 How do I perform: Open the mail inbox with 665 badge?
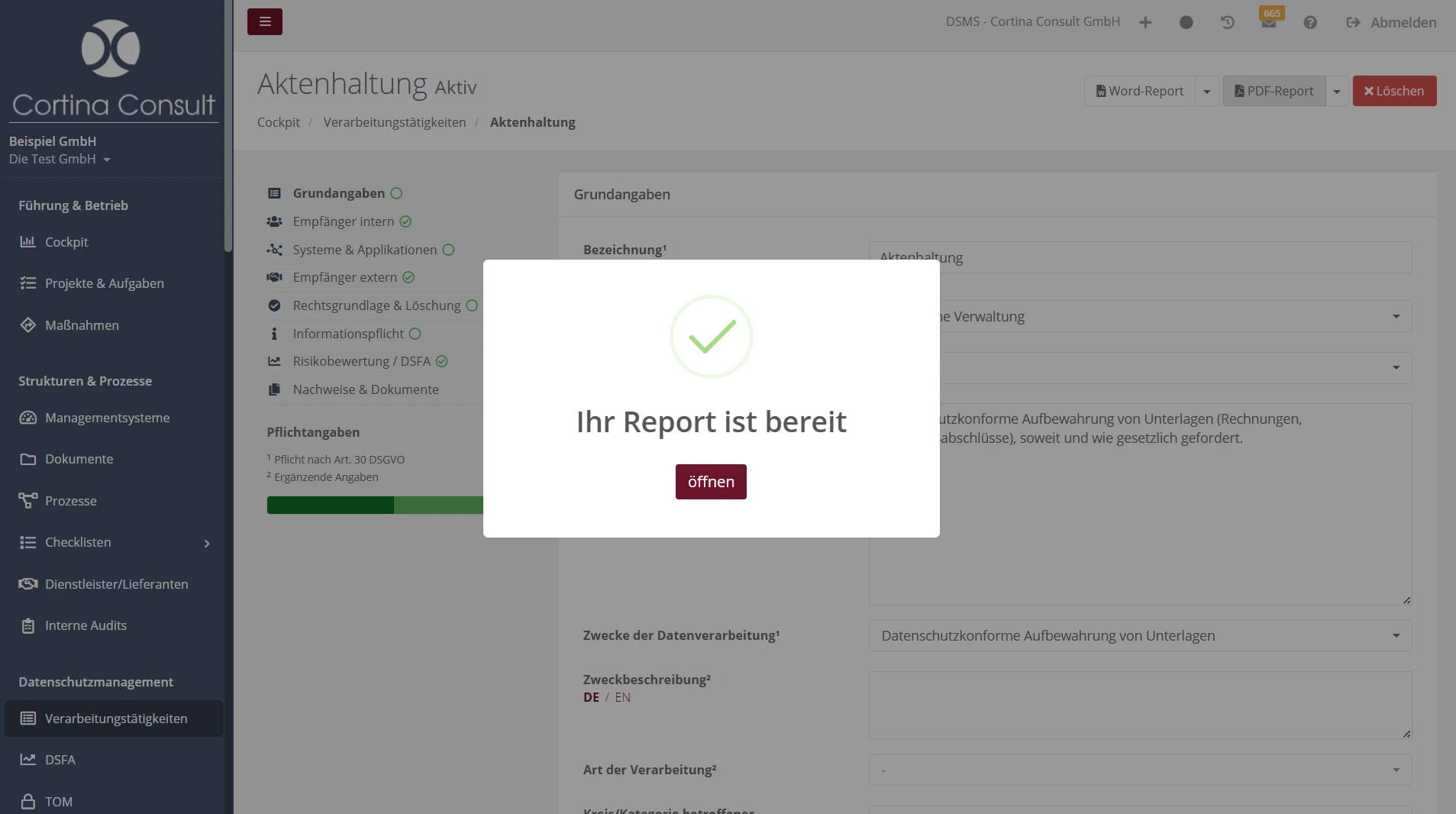pos(1269,23)
